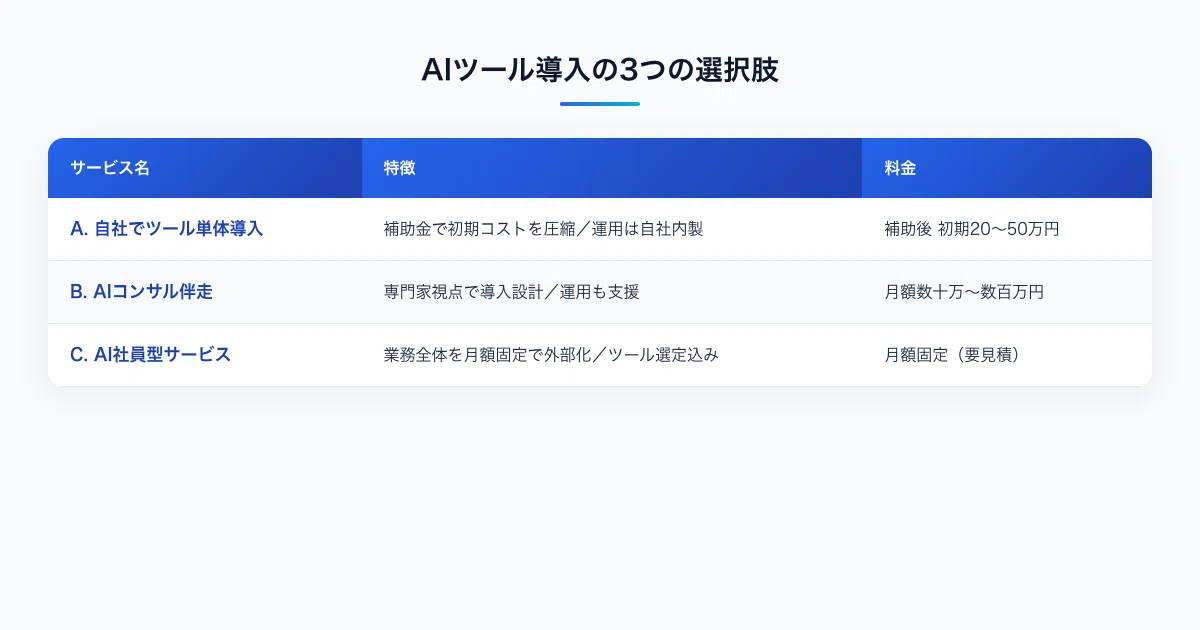Click 業務全体を月額固定で外部化 feature text
The image size is (1200, 630).
(x=487, y=355)
